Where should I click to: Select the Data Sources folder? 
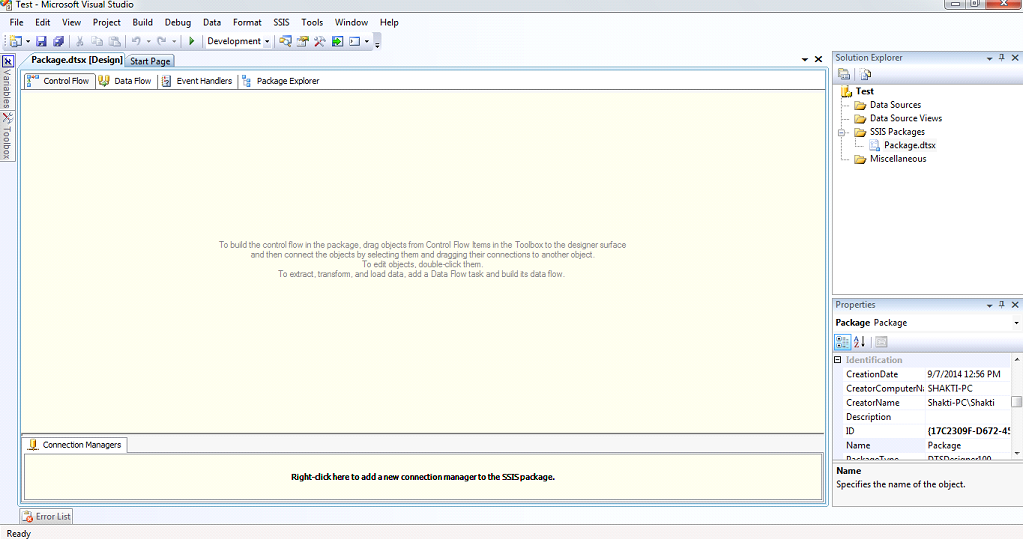[895, 105]
